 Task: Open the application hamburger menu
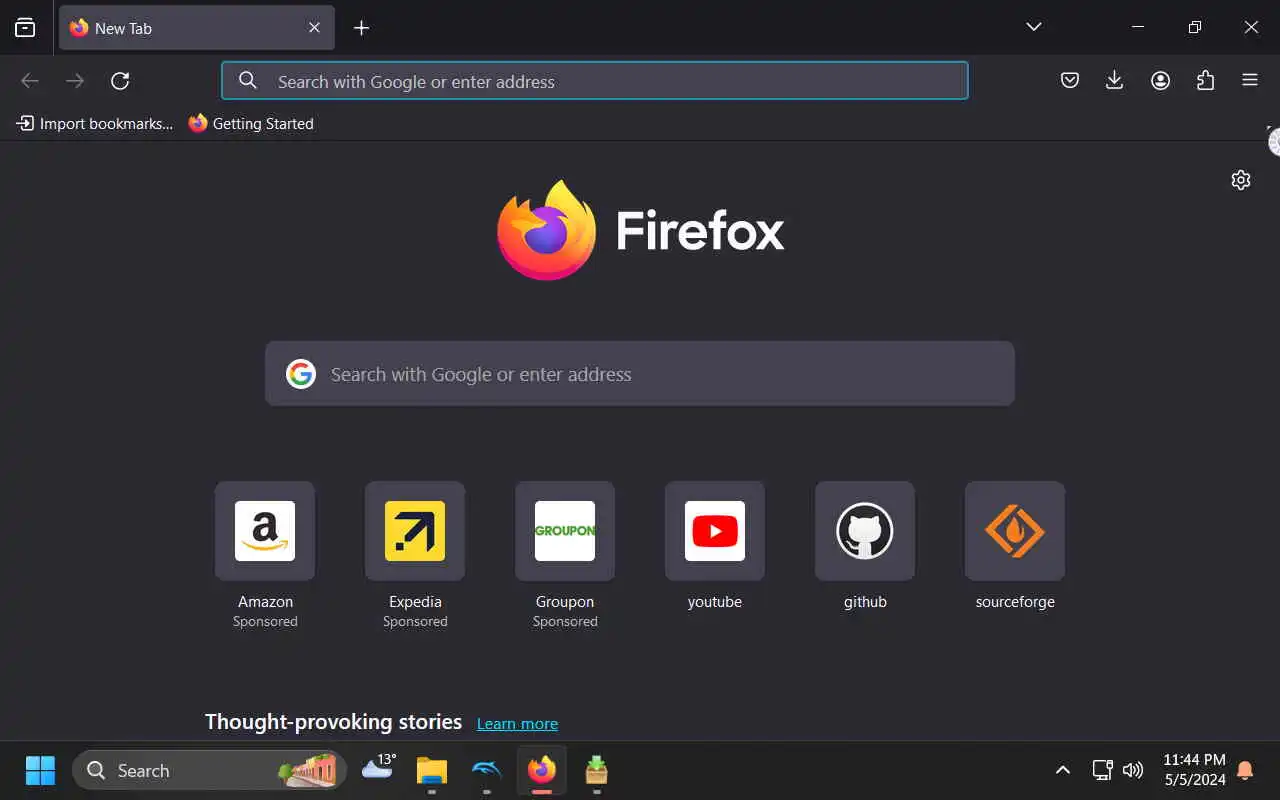[1250, 81]
